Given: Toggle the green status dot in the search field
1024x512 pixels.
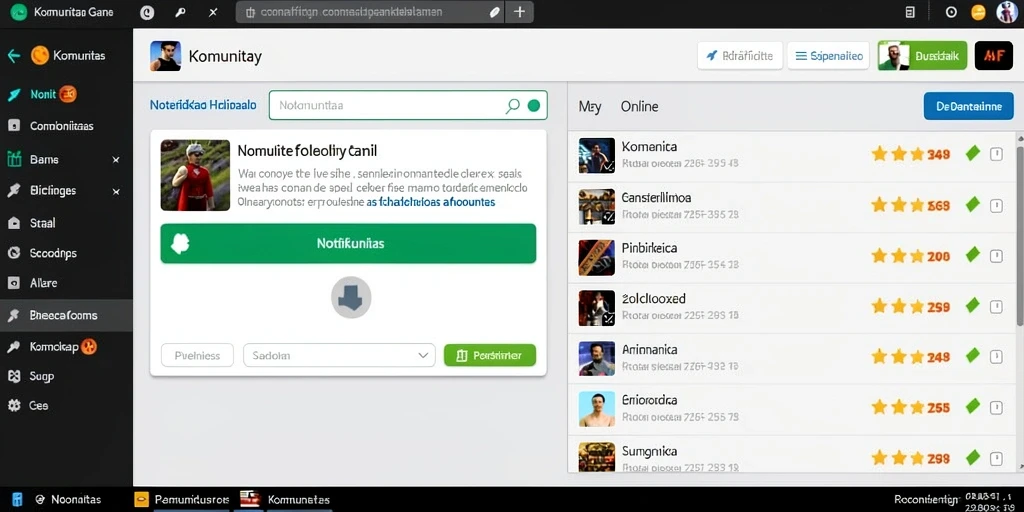Looking at the screenshot, I should pos(534,106).
